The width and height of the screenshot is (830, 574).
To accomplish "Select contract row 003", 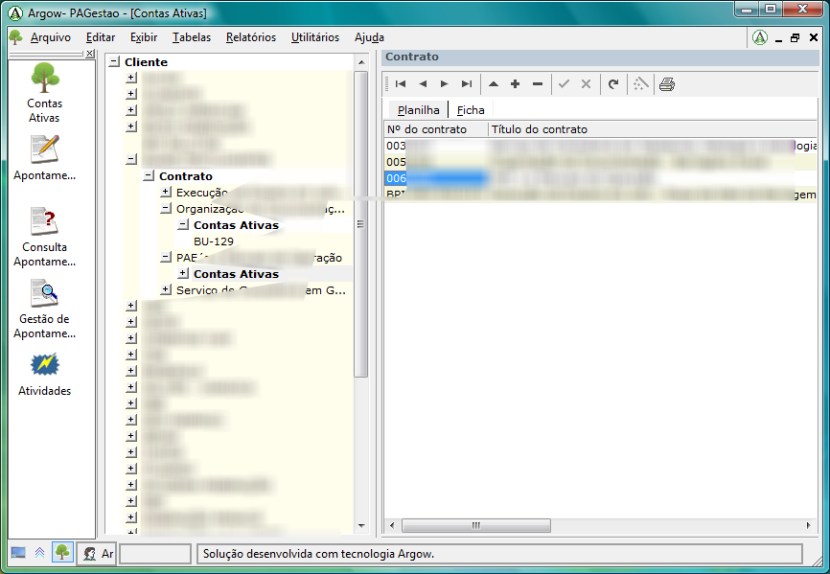I will point(601,146).
